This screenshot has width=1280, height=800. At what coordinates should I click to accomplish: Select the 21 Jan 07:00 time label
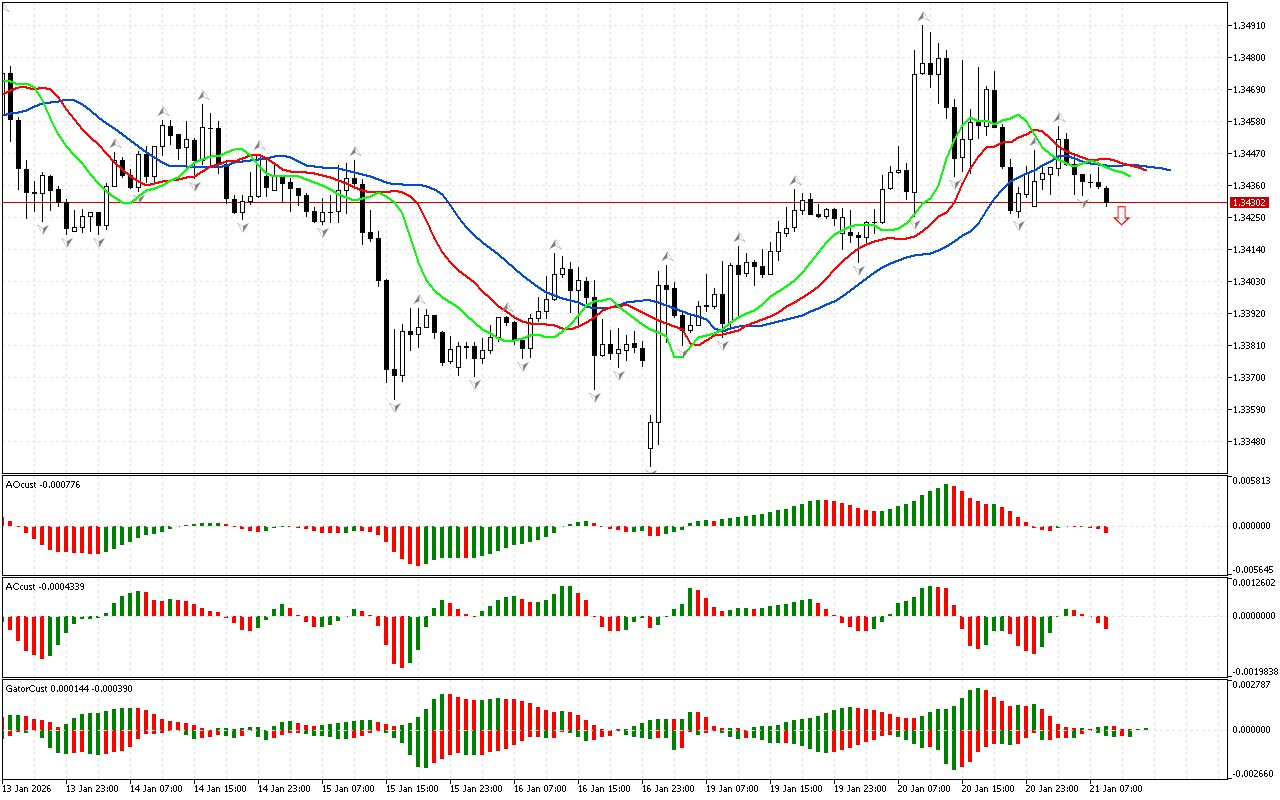tap(1117, 788)
